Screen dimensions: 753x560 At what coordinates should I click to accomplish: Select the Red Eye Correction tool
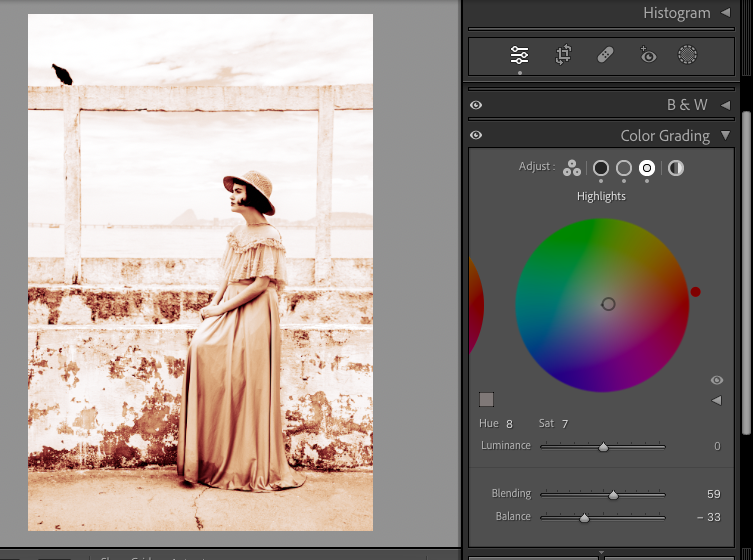pyautogui.click(x=647, y=56)
